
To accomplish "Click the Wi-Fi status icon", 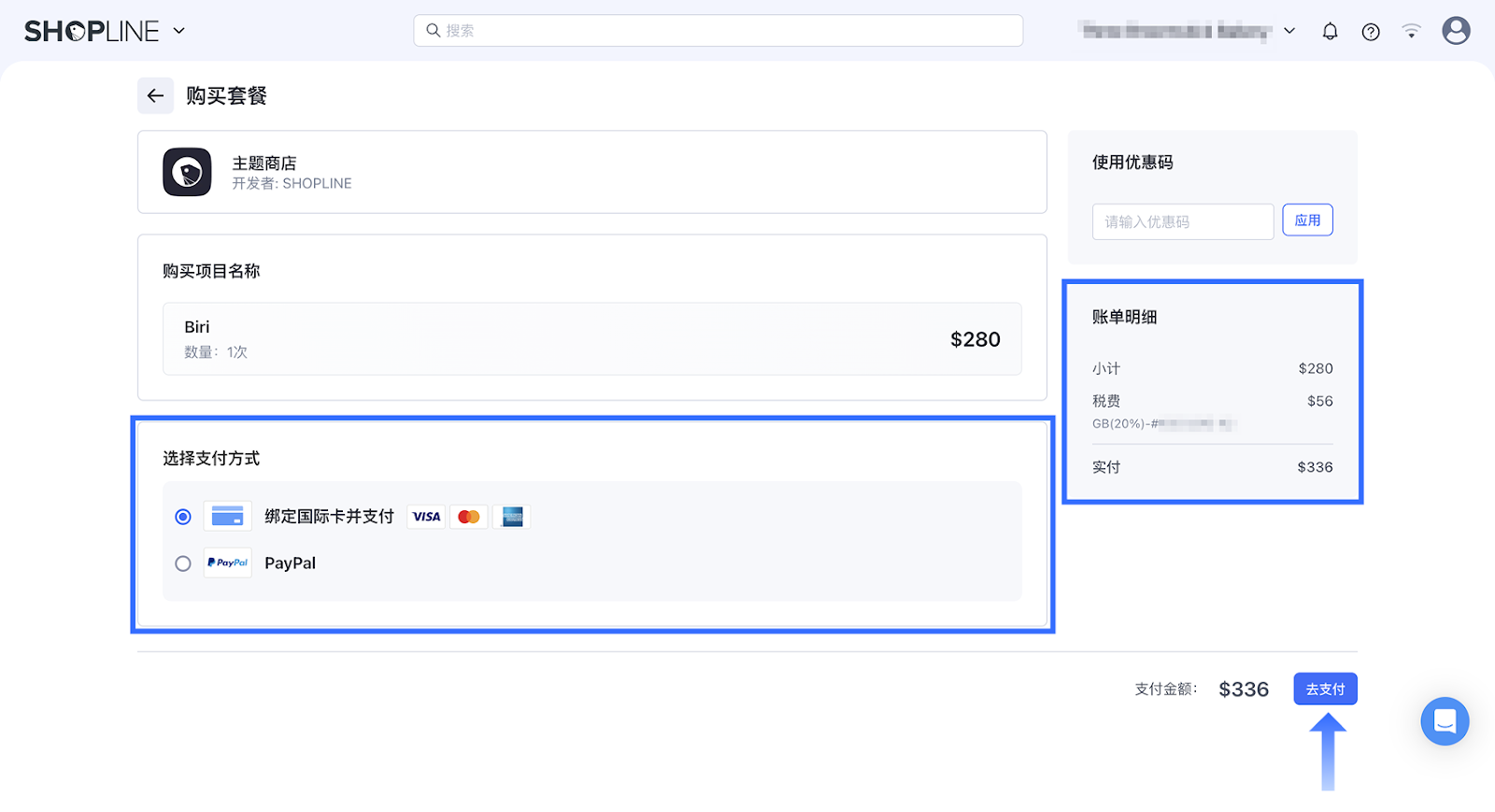I will click(x=1411, y=32).
